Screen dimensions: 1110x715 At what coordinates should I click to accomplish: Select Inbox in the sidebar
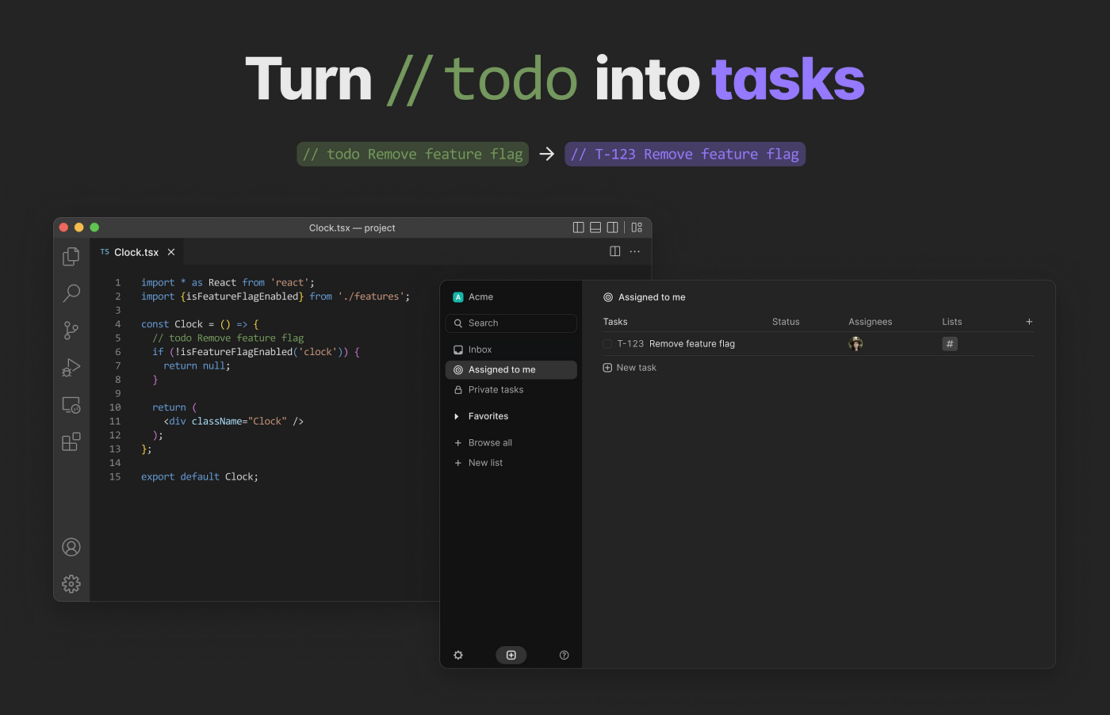[x=480, y=350]
